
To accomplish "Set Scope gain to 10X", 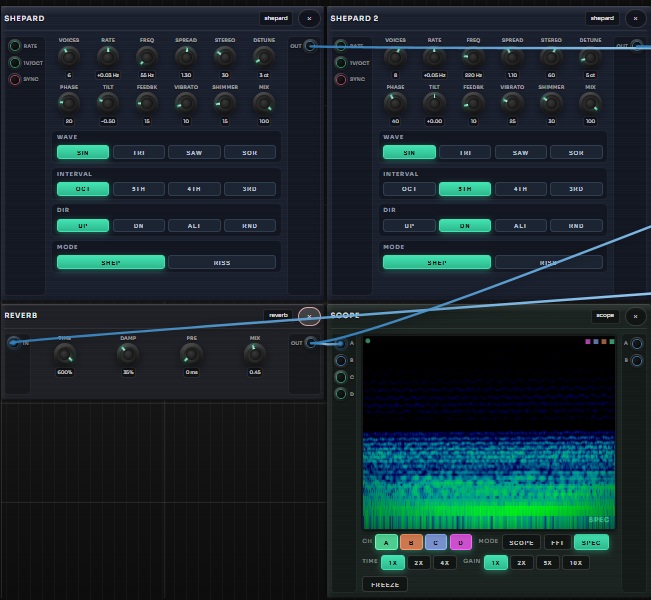I will point(573,563).
